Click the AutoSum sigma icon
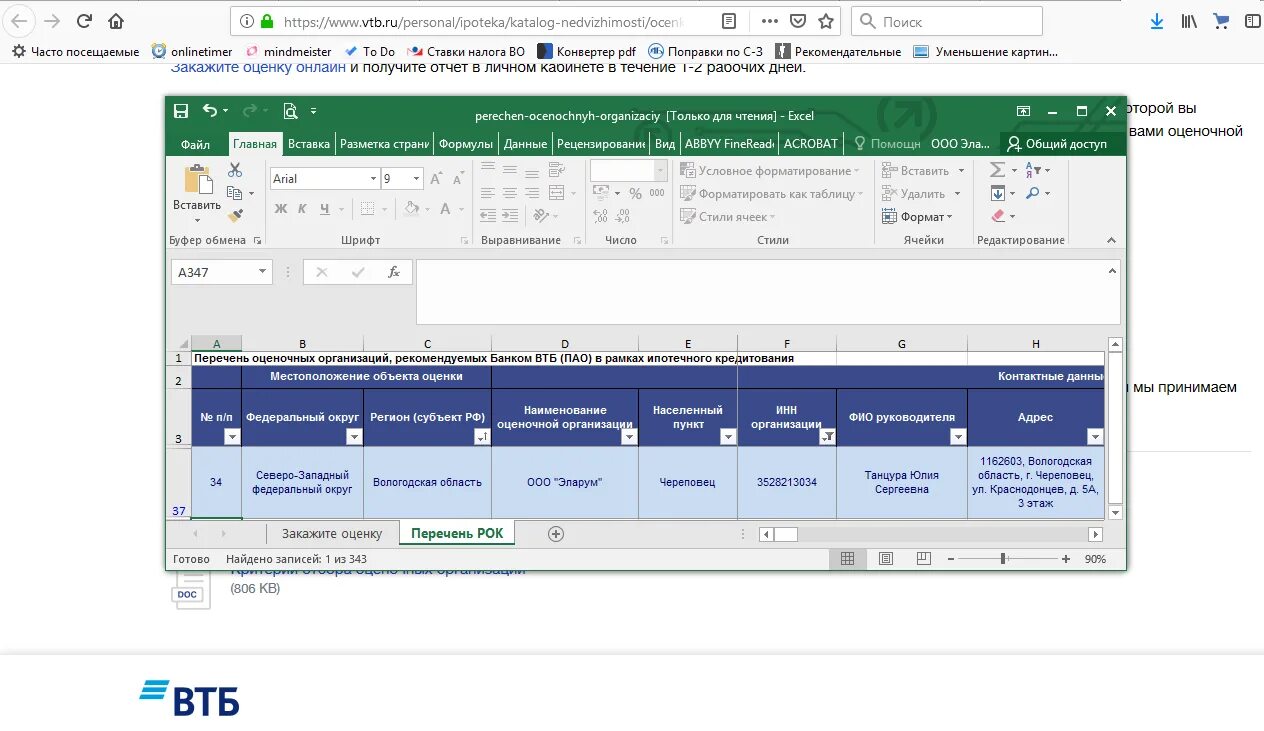The height and width of the screenshot is (731, 1264). [x=998, y=170]
